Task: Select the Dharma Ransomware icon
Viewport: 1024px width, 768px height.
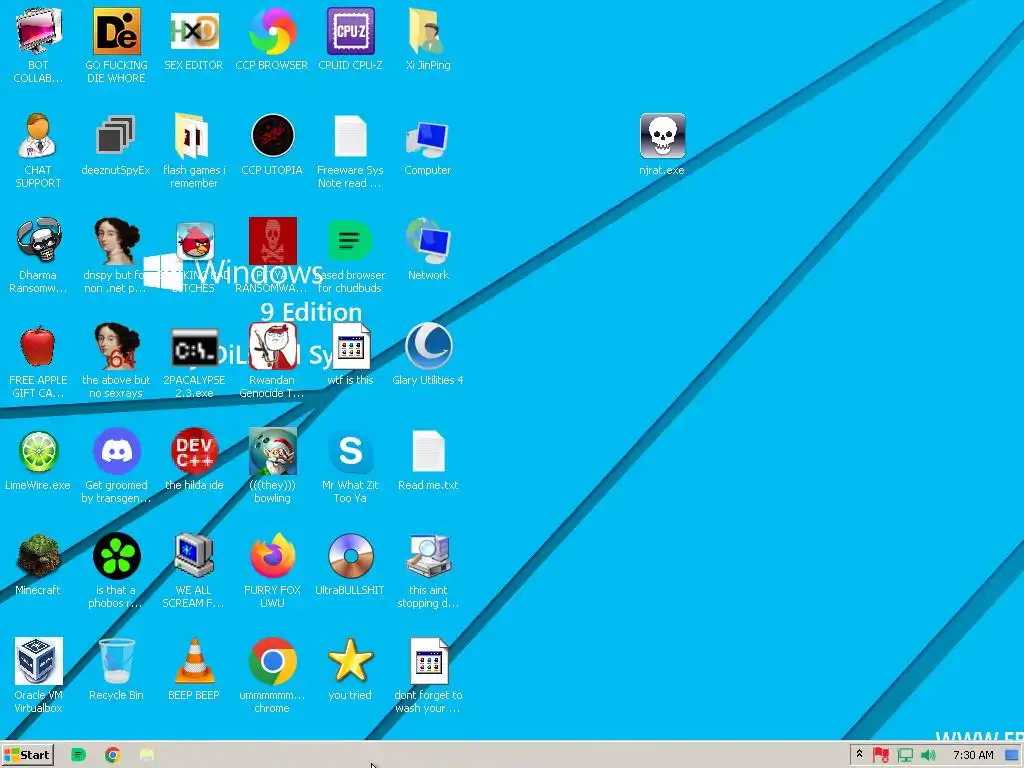Action: coord(38,255)
